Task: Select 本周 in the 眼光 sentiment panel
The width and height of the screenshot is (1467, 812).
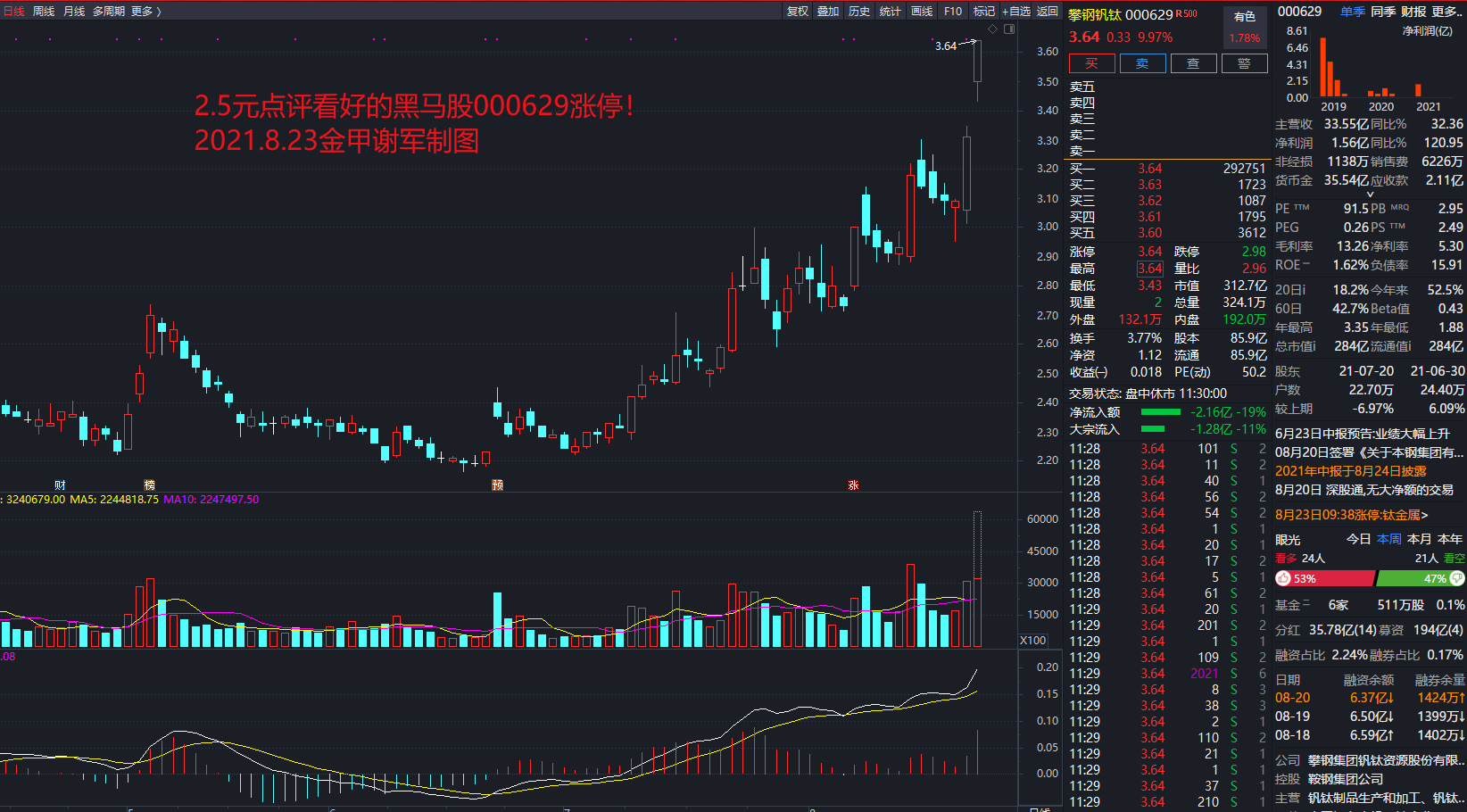Action: (1388, 539)
